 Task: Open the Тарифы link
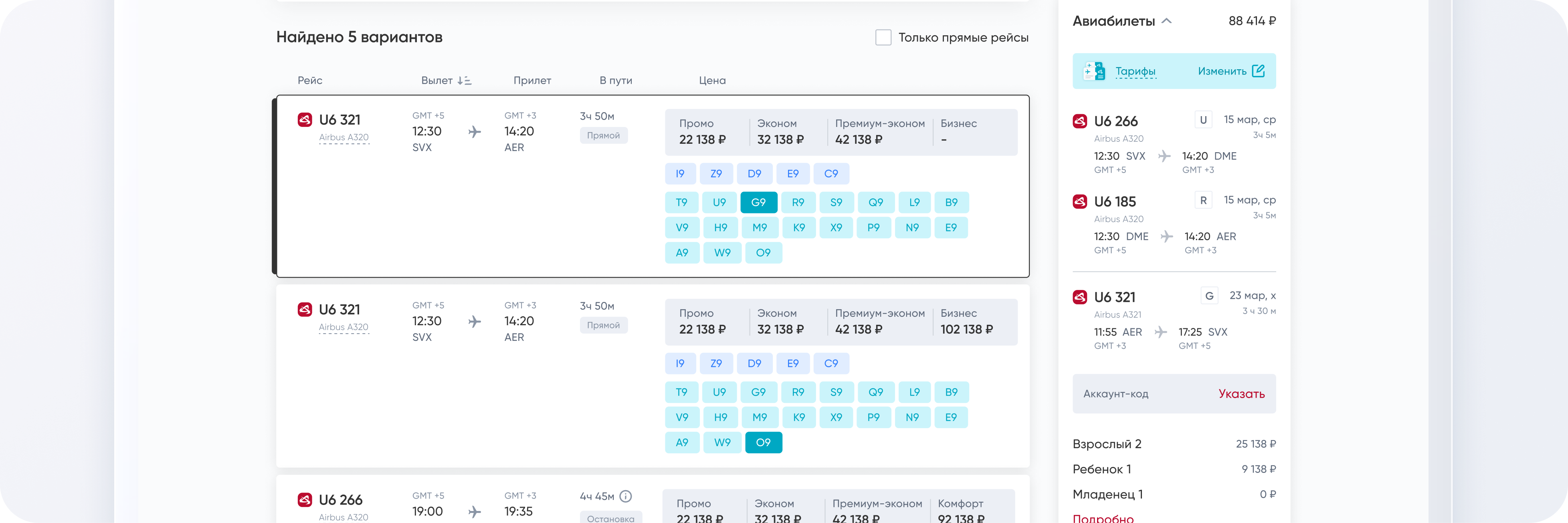pyautogui.click(x=1135, y=71)
